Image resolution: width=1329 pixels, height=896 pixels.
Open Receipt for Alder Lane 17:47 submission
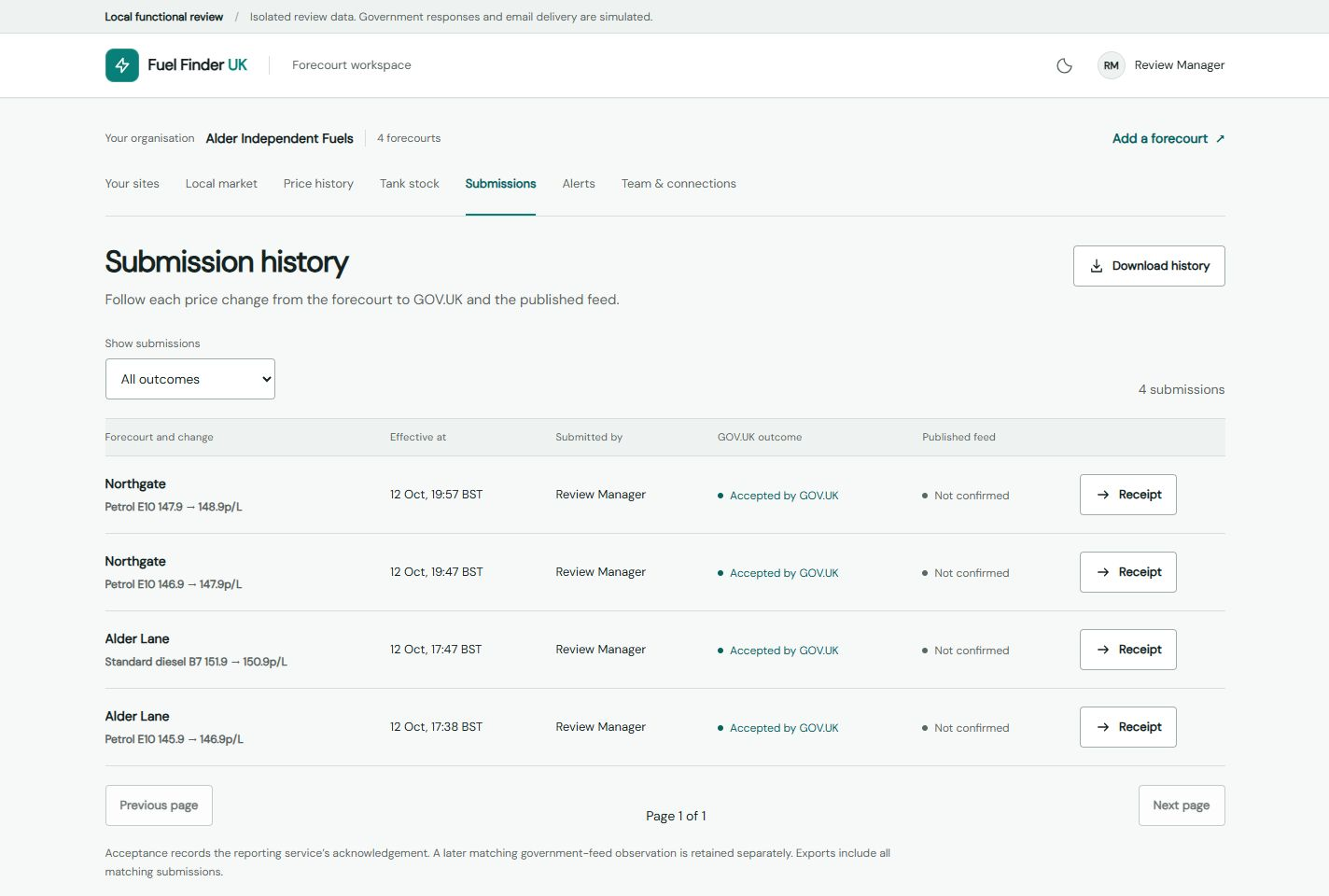click(1127, 650)
